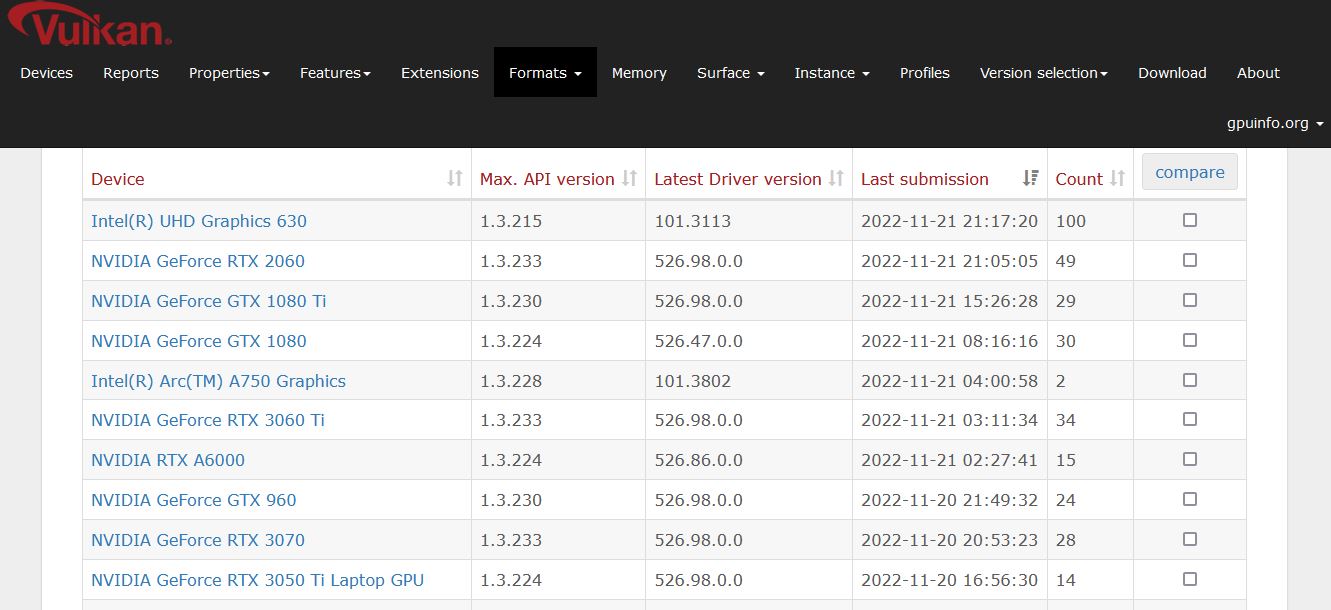Sort by Device column arrows icon
Screen dimensions: 1331x610
[x=455, y=178]
